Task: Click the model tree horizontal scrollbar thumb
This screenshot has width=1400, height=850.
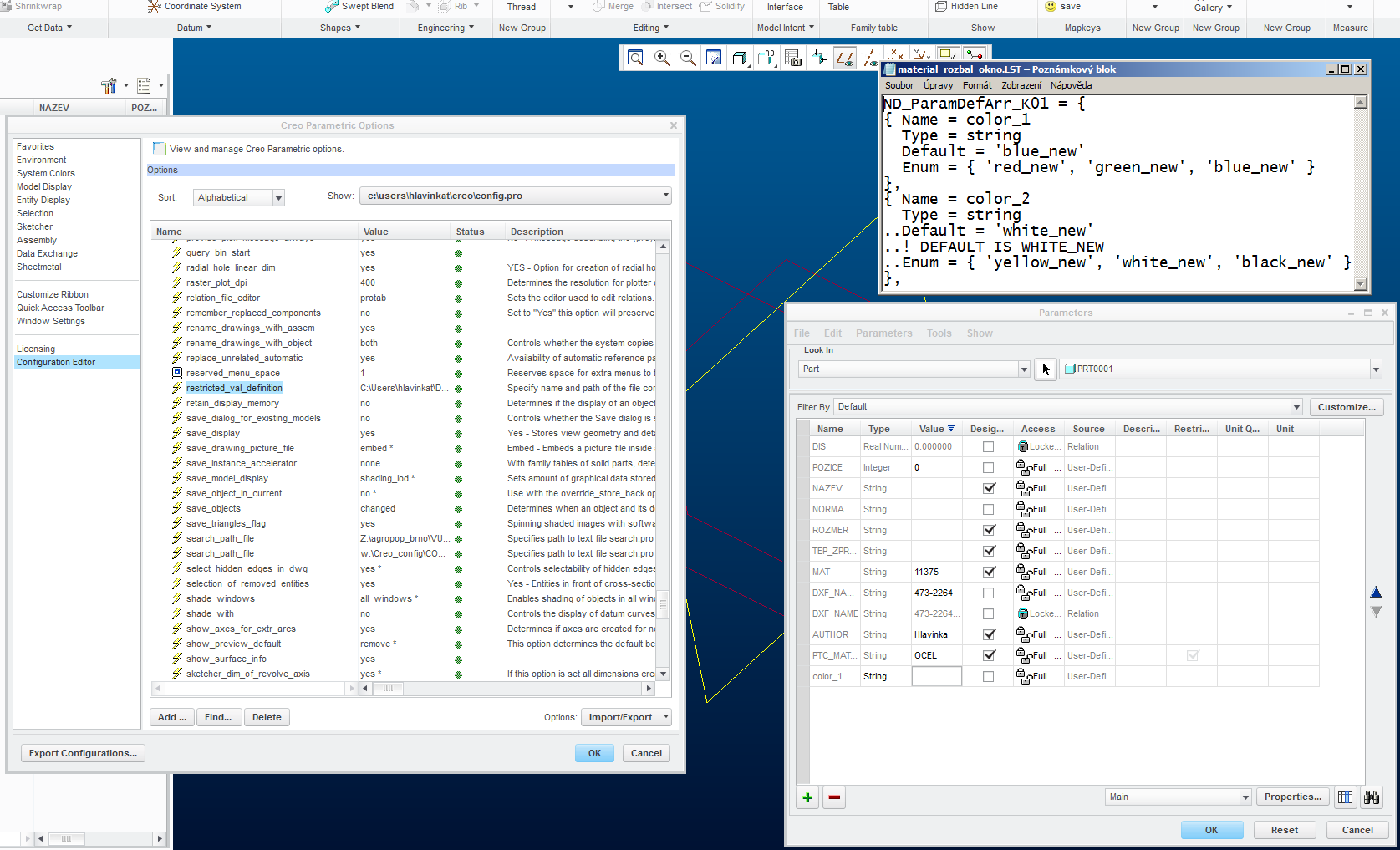Action: [66, 838]
